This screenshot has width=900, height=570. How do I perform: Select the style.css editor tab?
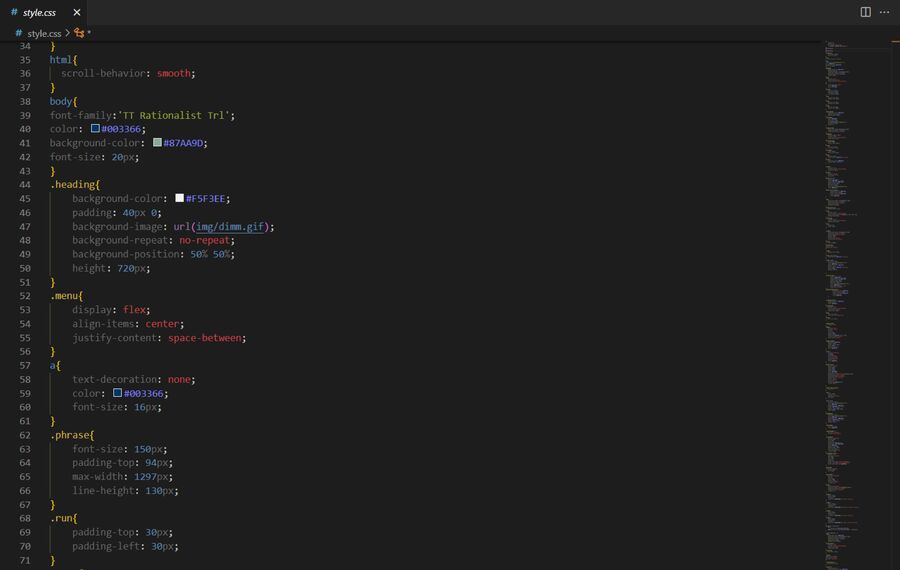(x=40, y=13)
